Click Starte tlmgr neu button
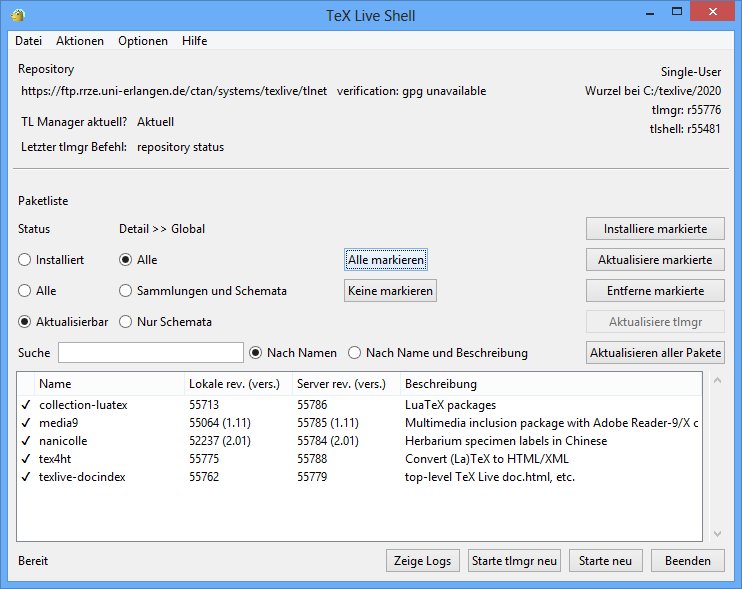 (x=514, y=561)
